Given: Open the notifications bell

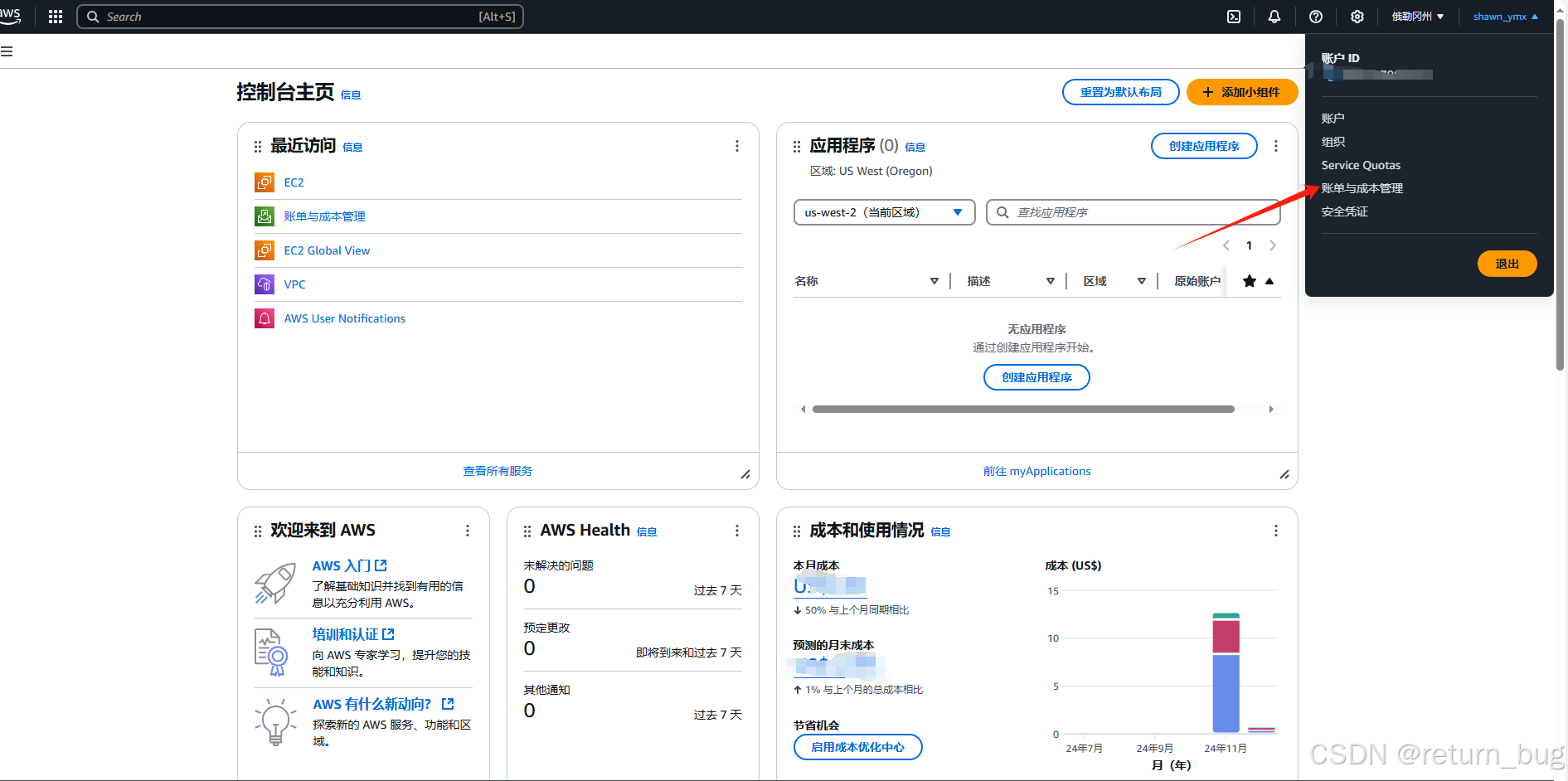Looking at the screenshot, I should click(1274, 17).
